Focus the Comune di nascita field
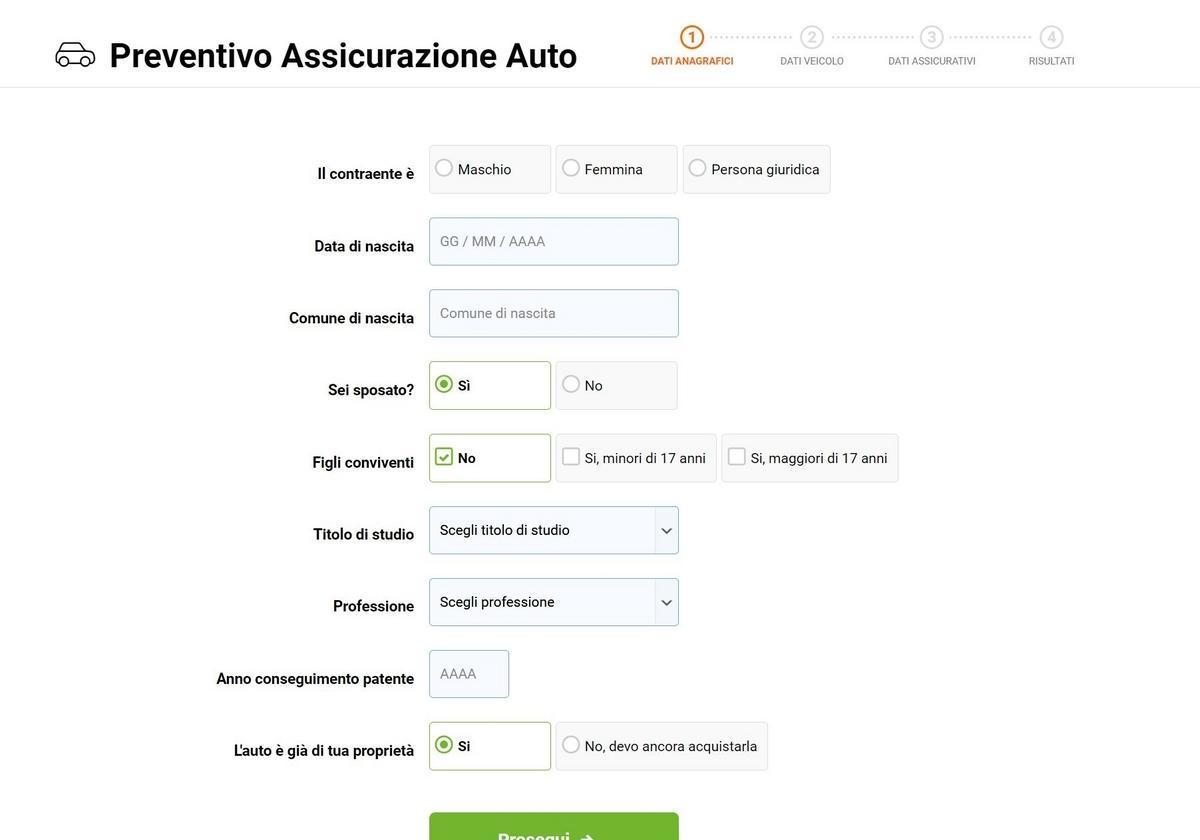The width and height of the screenshot is (1200, 840). tap(554, 314)
